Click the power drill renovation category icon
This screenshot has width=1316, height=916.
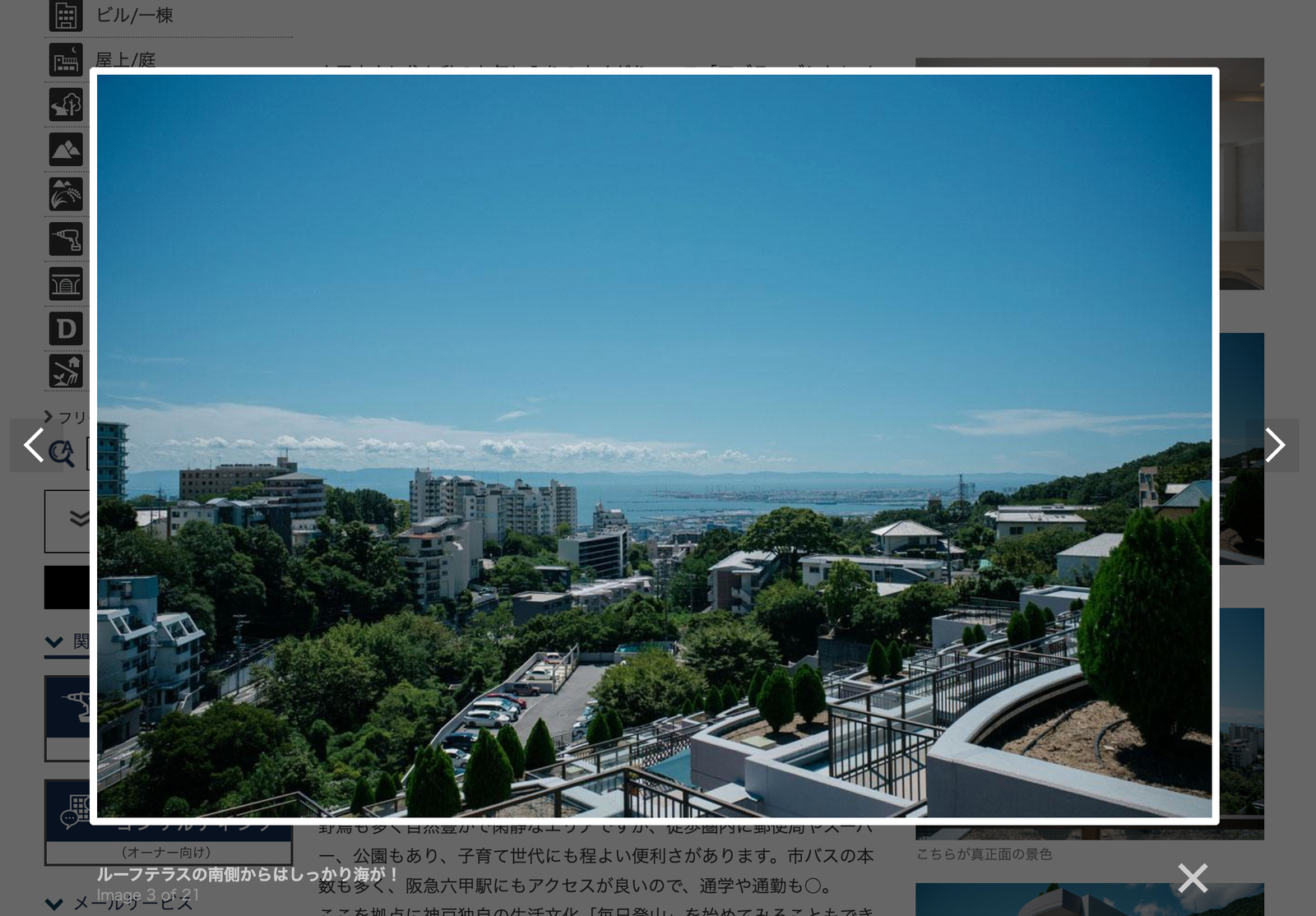tap(66, 239)
